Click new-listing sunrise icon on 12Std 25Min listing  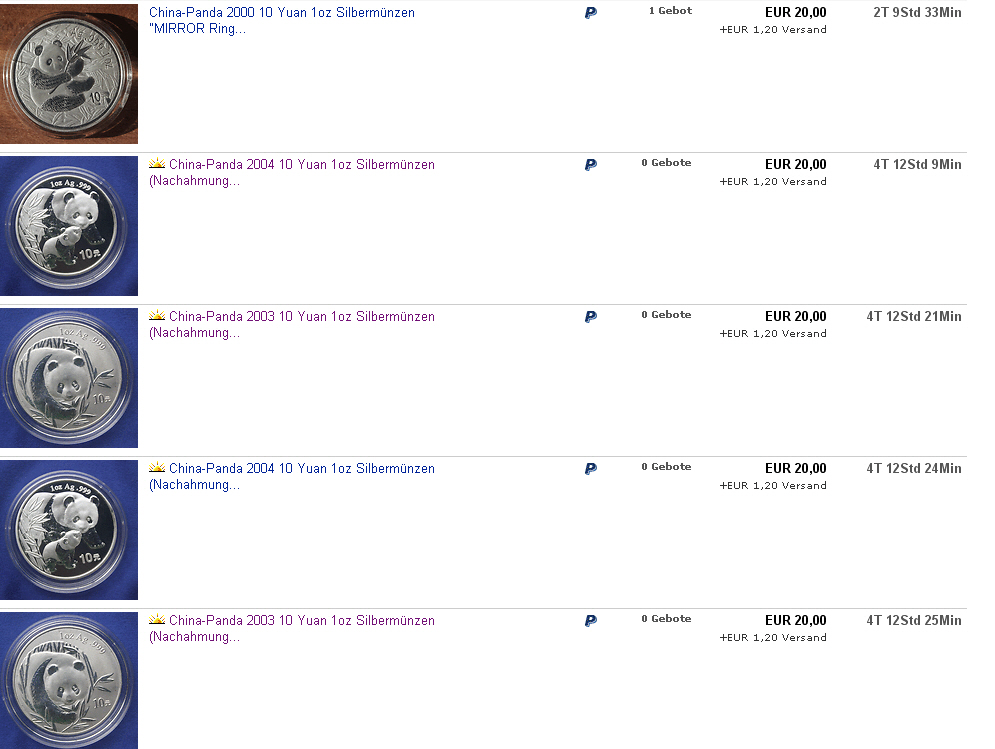157,620
